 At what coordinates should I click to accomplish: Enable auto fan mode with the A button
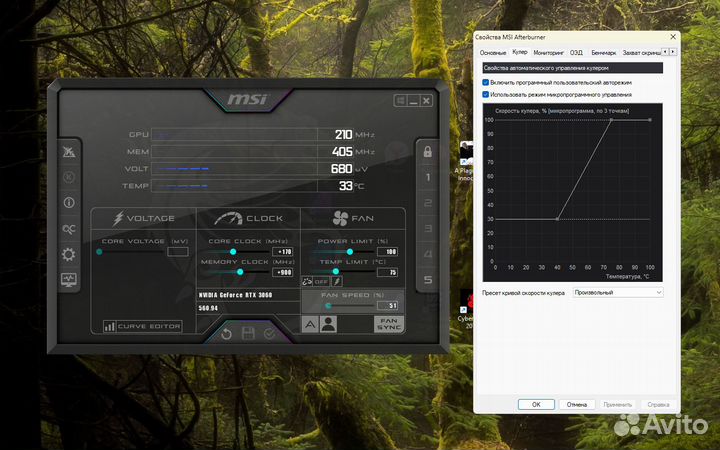(310, 324)
